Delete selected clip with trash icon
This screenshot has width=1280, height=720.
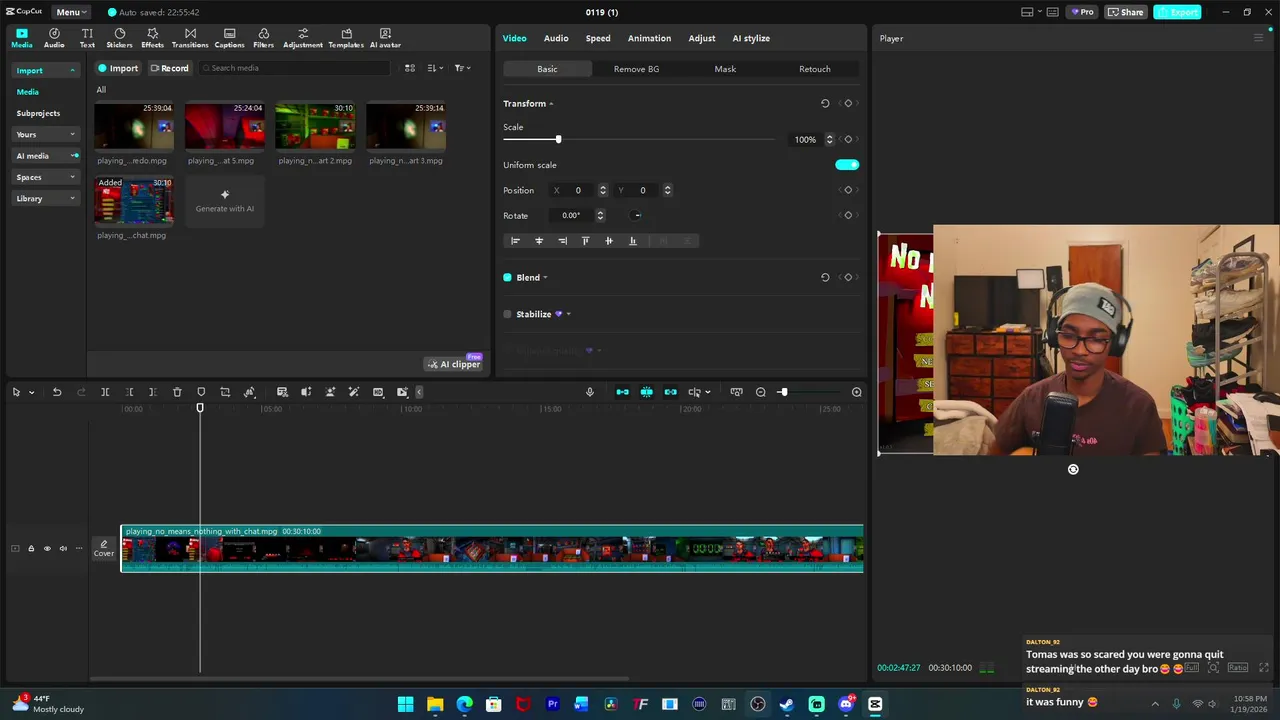point(177,392)
